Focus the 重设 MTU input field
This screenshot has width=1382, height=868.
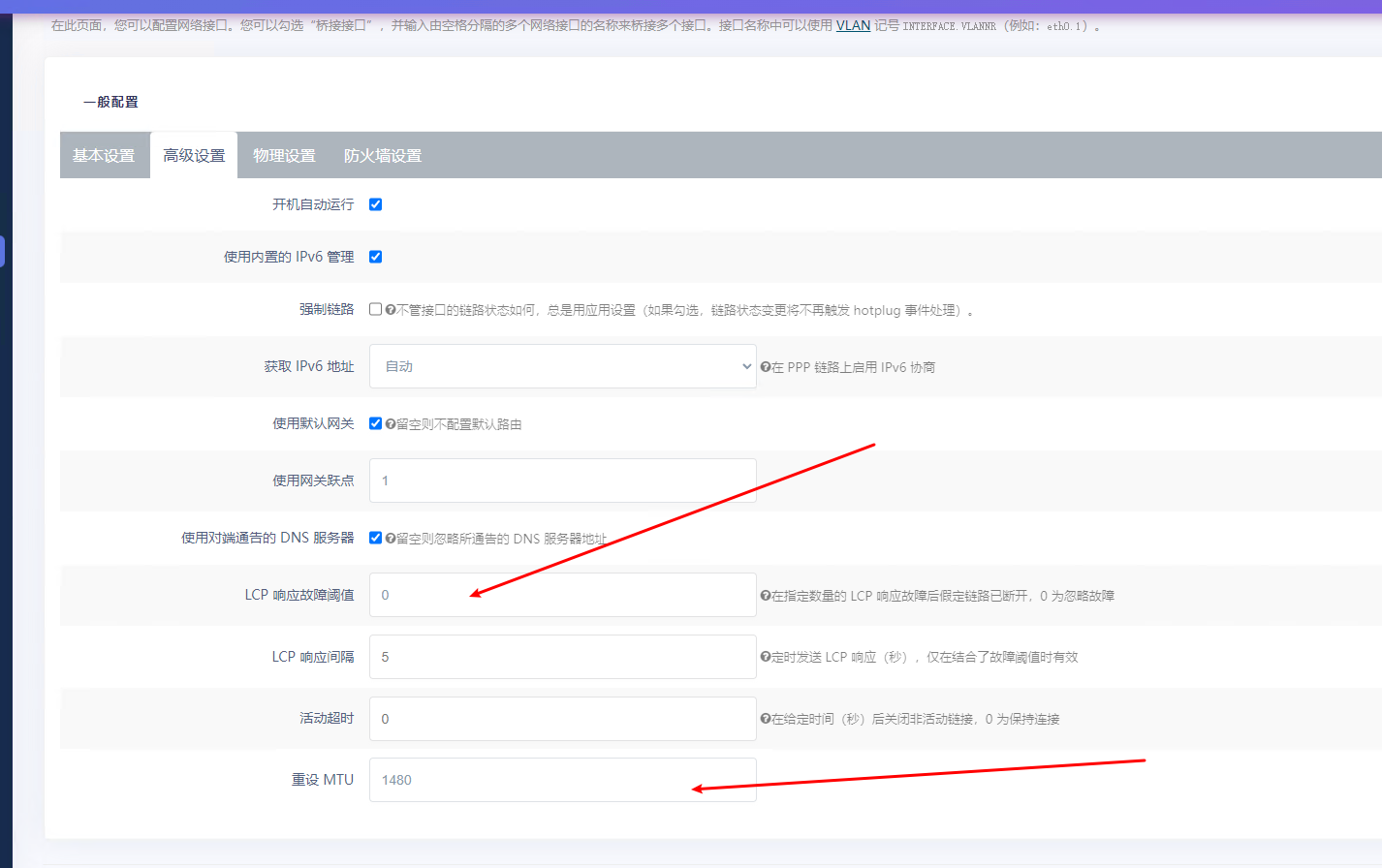tap(562, 780)
